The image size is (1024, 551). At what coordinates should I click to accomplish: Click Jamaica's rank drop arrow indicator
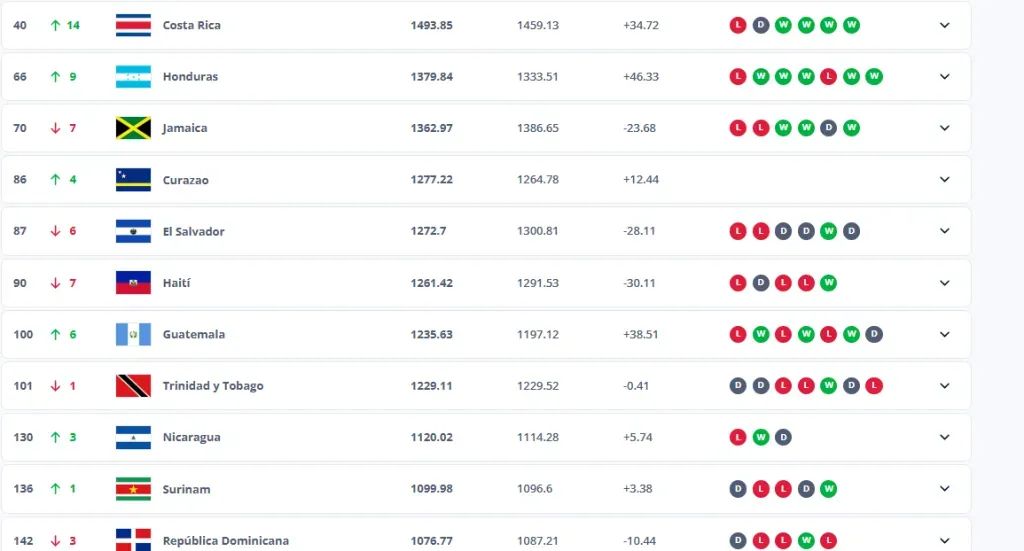(55, 128)
